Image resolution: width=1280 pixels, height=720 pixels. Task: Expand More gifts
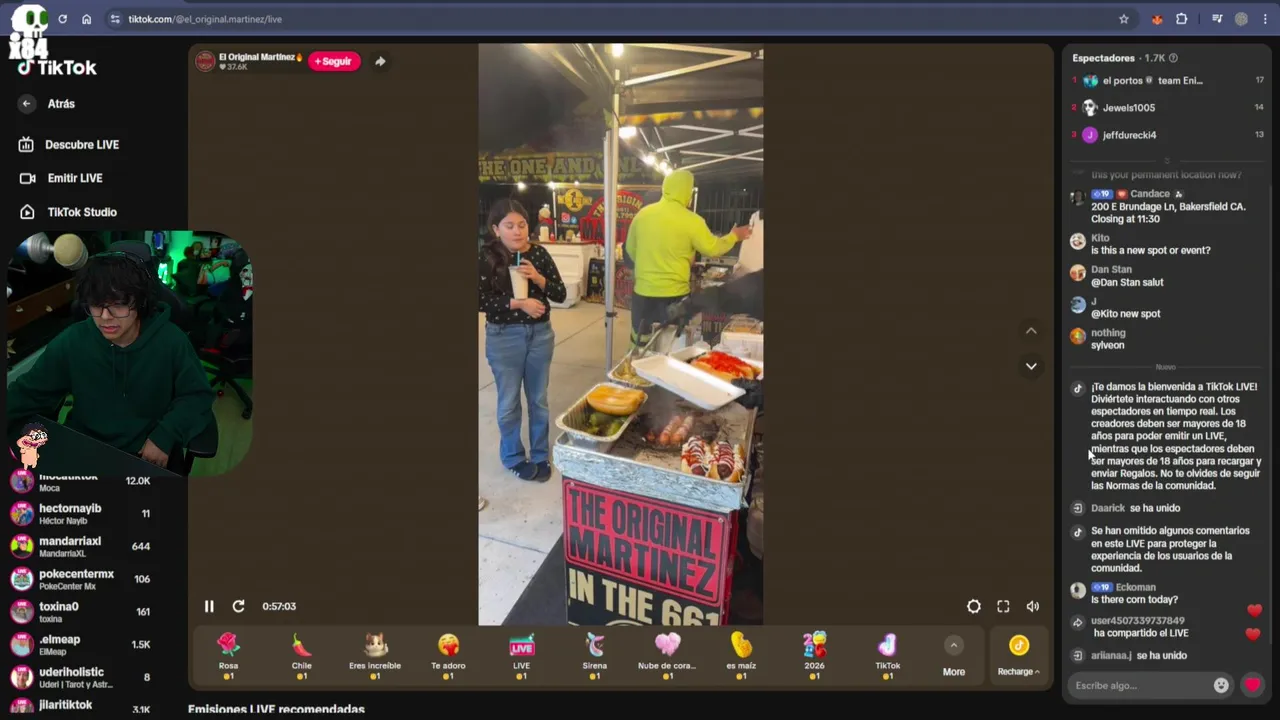click(954, 657)
